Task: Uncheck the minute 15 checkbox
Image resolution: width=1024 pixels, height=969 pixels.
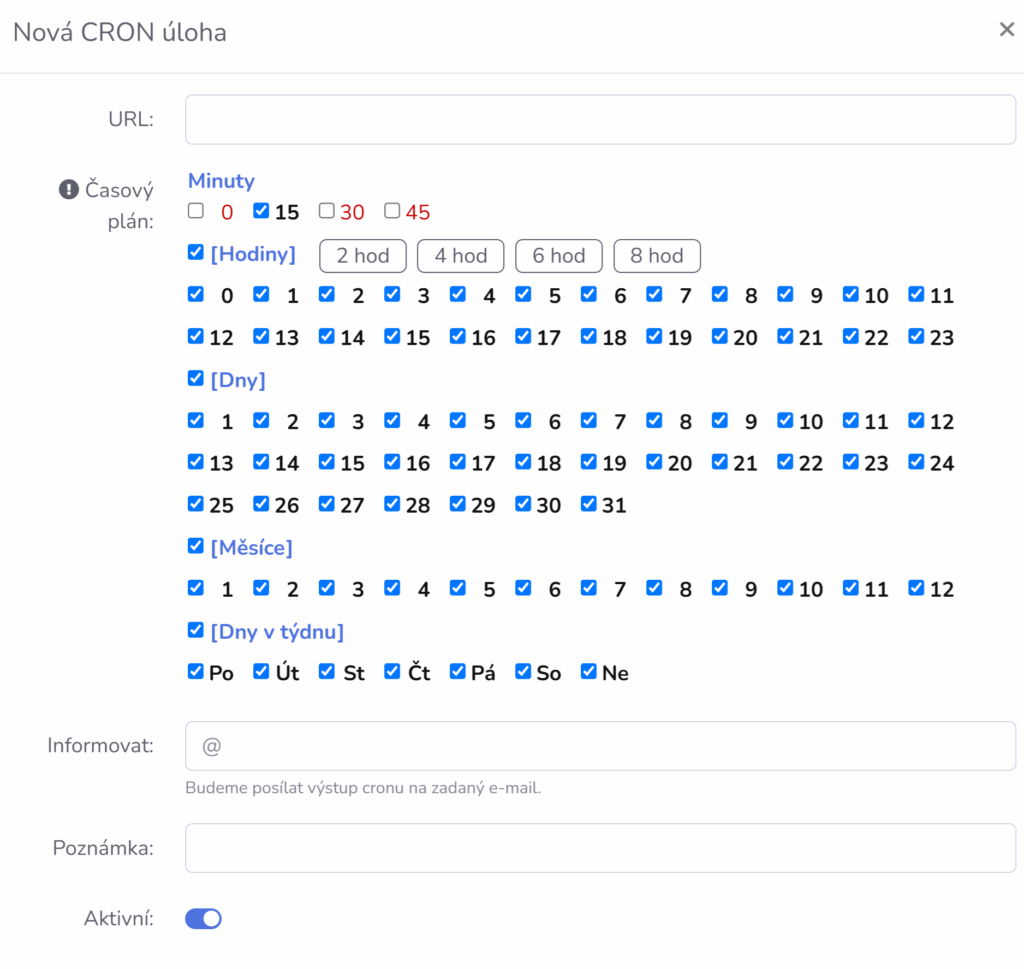Action: point(261,211)
